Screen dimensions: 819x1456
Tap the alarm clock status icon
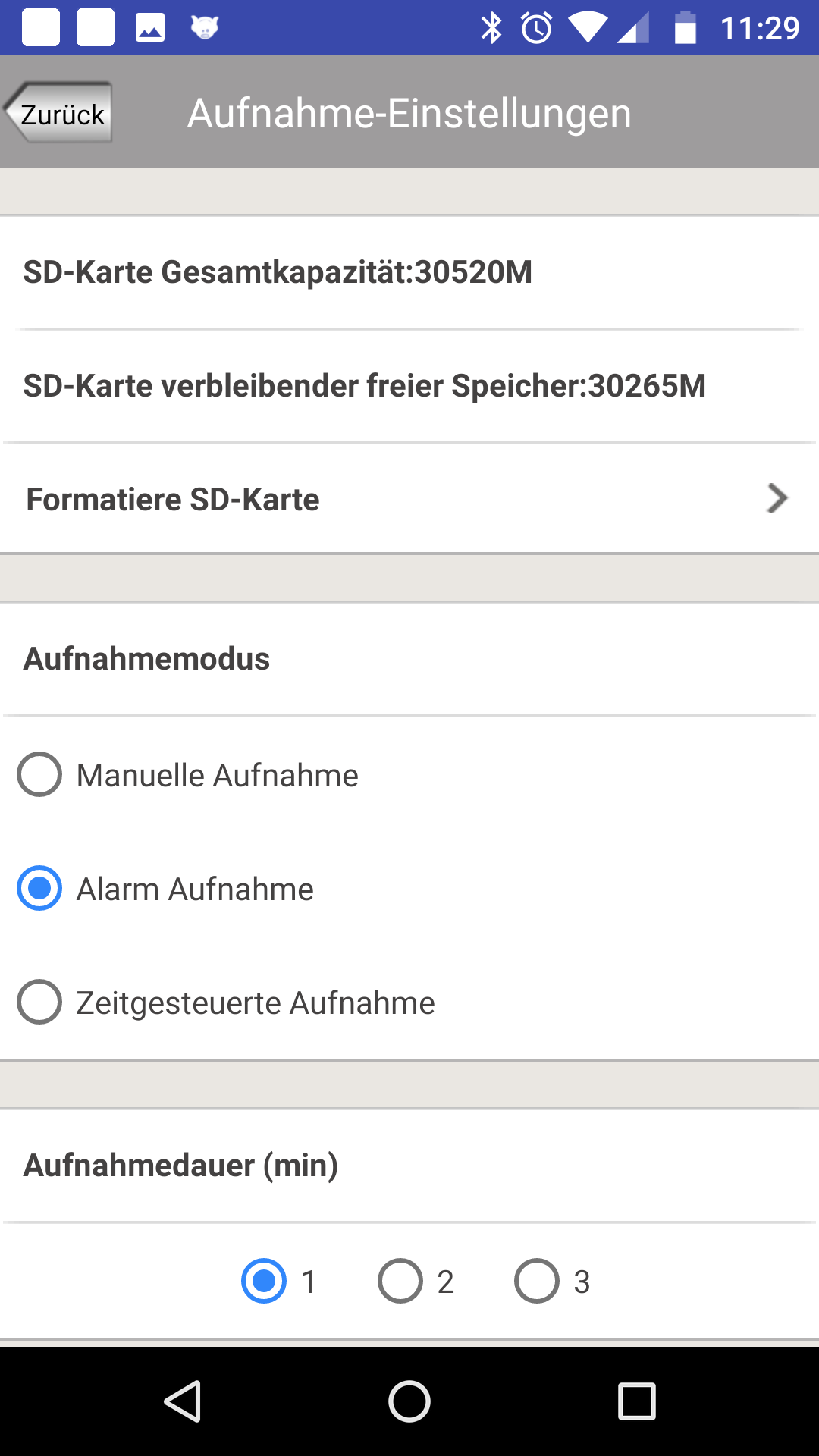click(537, 28)
